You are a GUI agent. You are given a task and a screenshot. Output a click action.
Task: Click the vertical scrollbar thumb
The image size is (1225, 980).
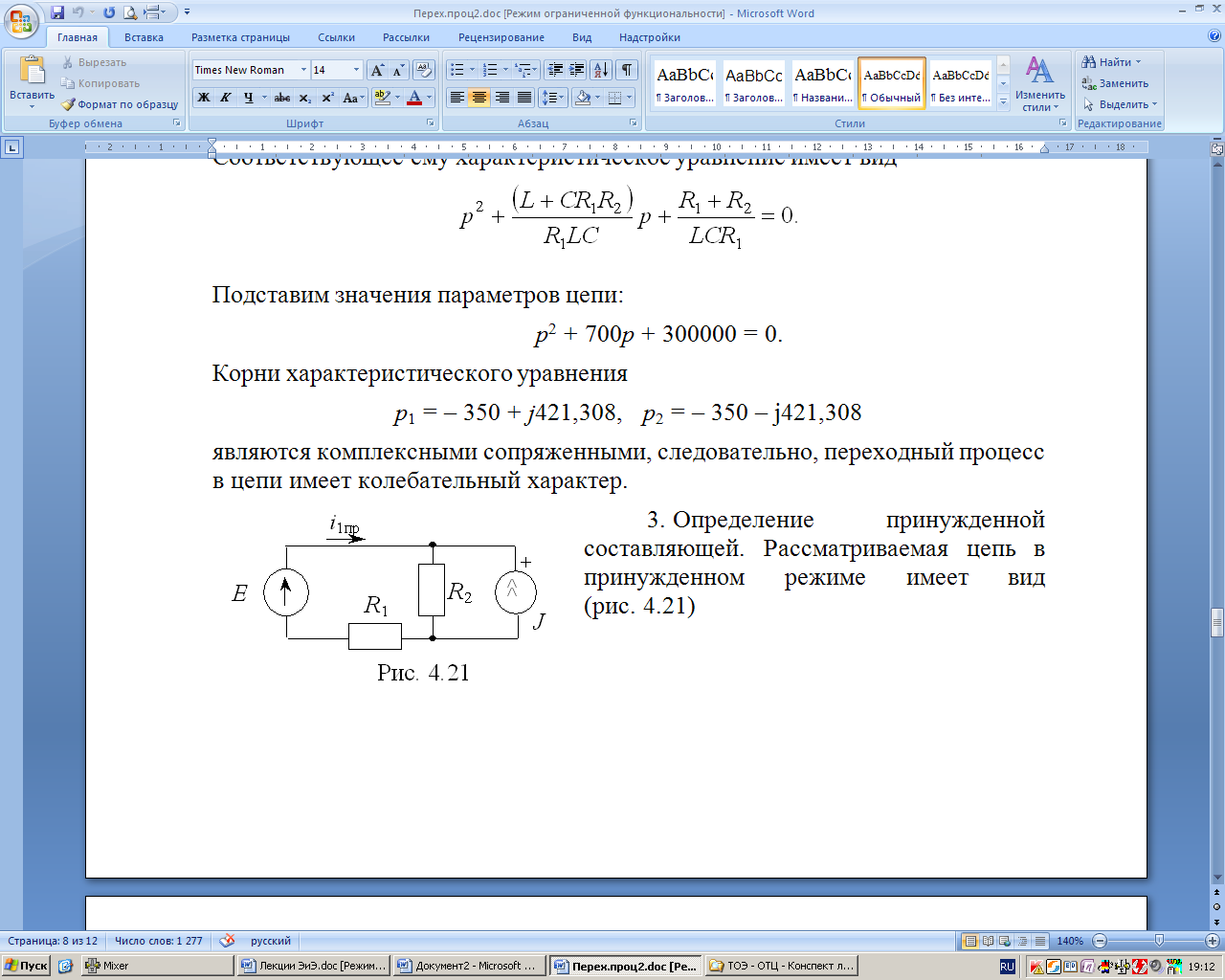[x=1216, y=623]
